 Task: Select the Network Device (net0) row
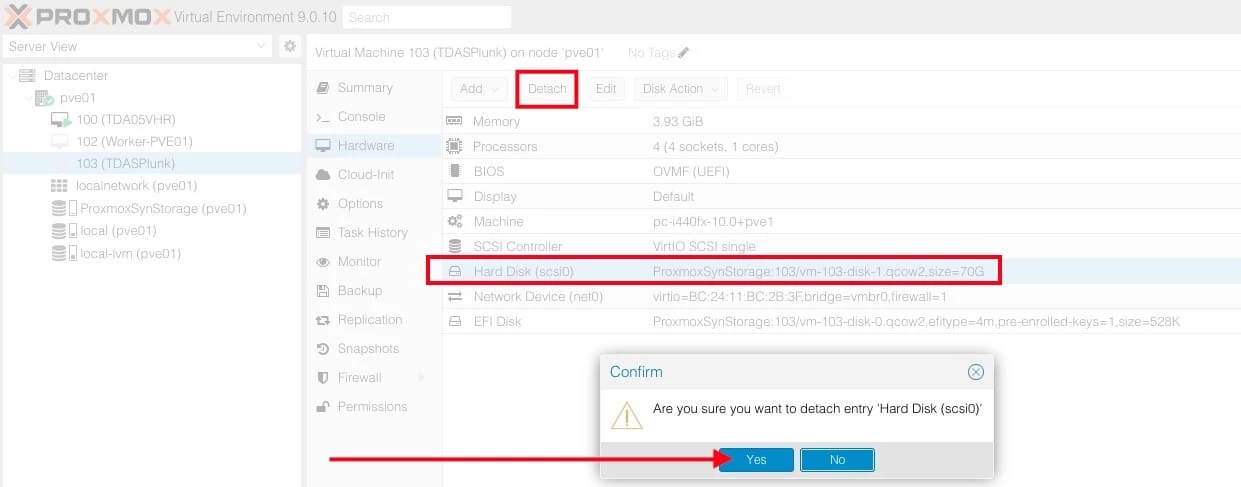[x=841, y=297]
